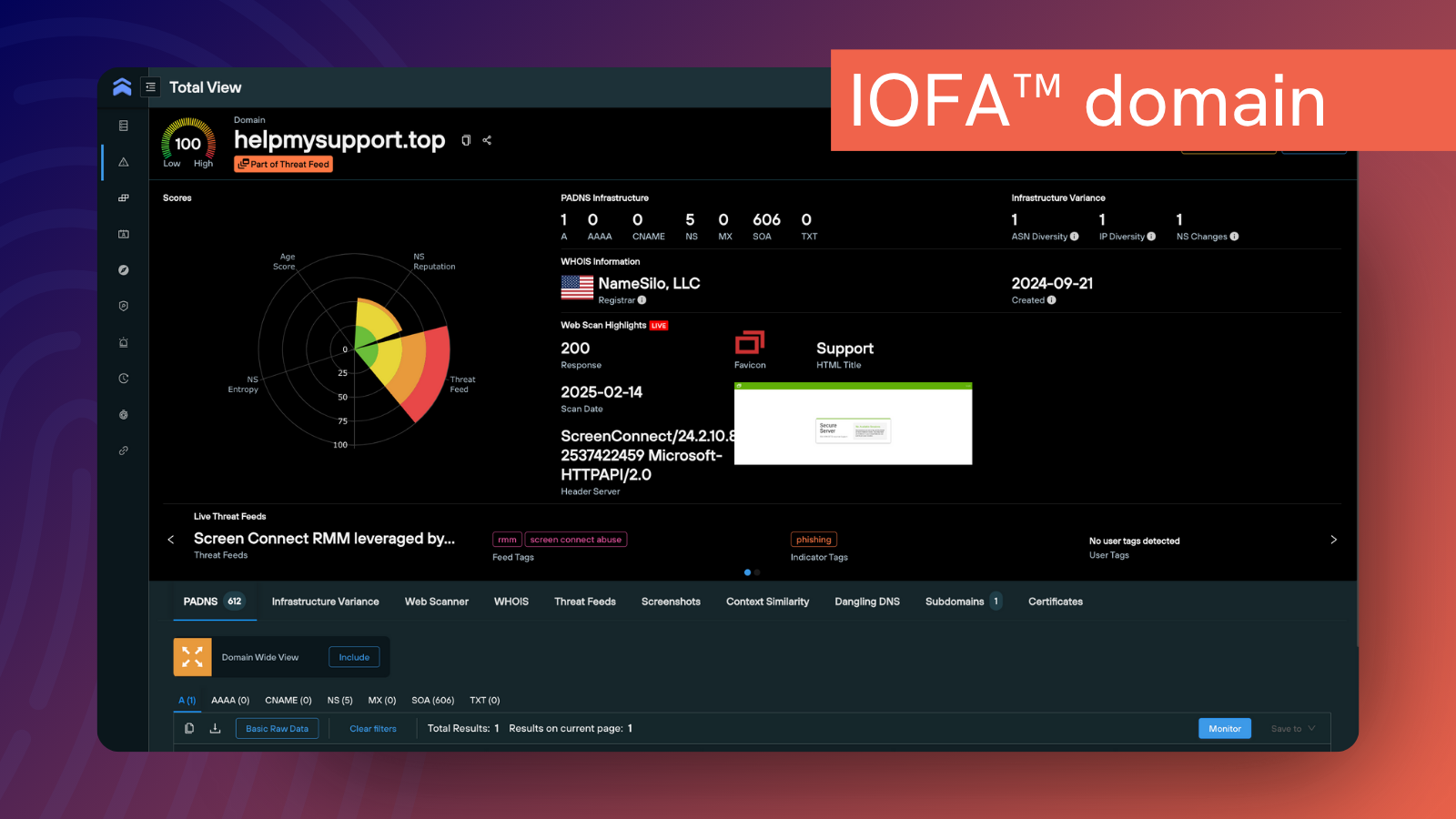Click the rmm feed tag
Screen dimensions: 1456x819
click(507, 540)
